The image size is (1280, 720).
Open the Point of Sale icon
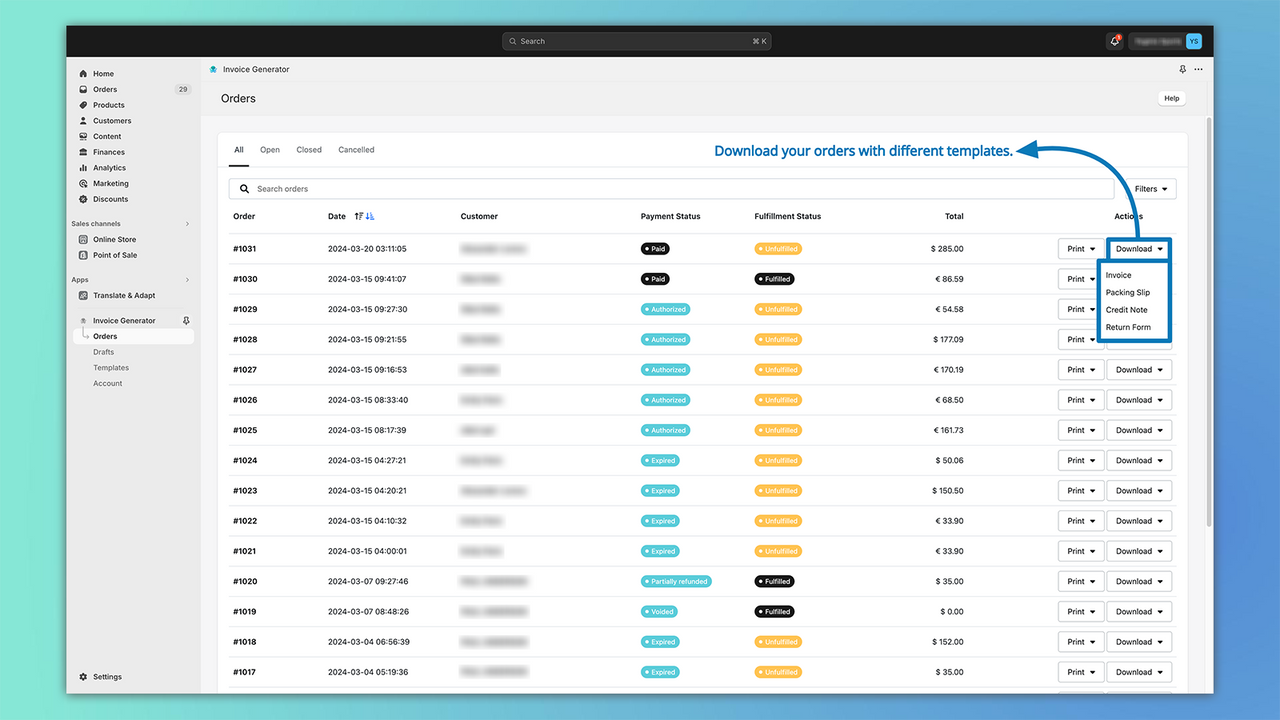pyautogui.click(x=84, y=255)
